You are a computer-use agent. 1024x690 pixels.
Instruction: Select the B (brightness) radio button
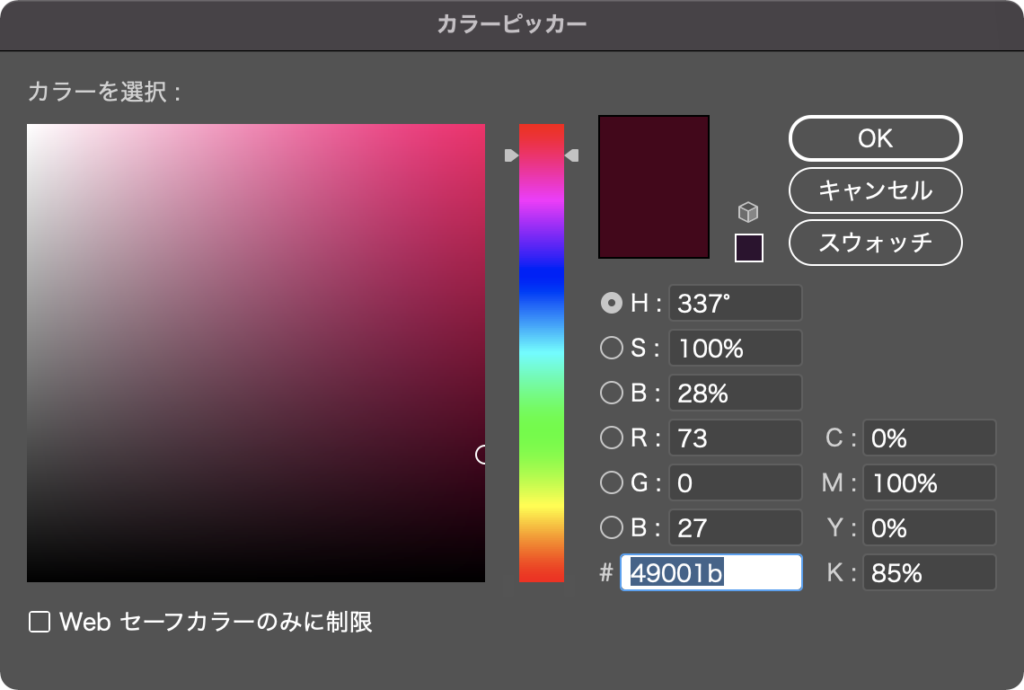point(613,393)
